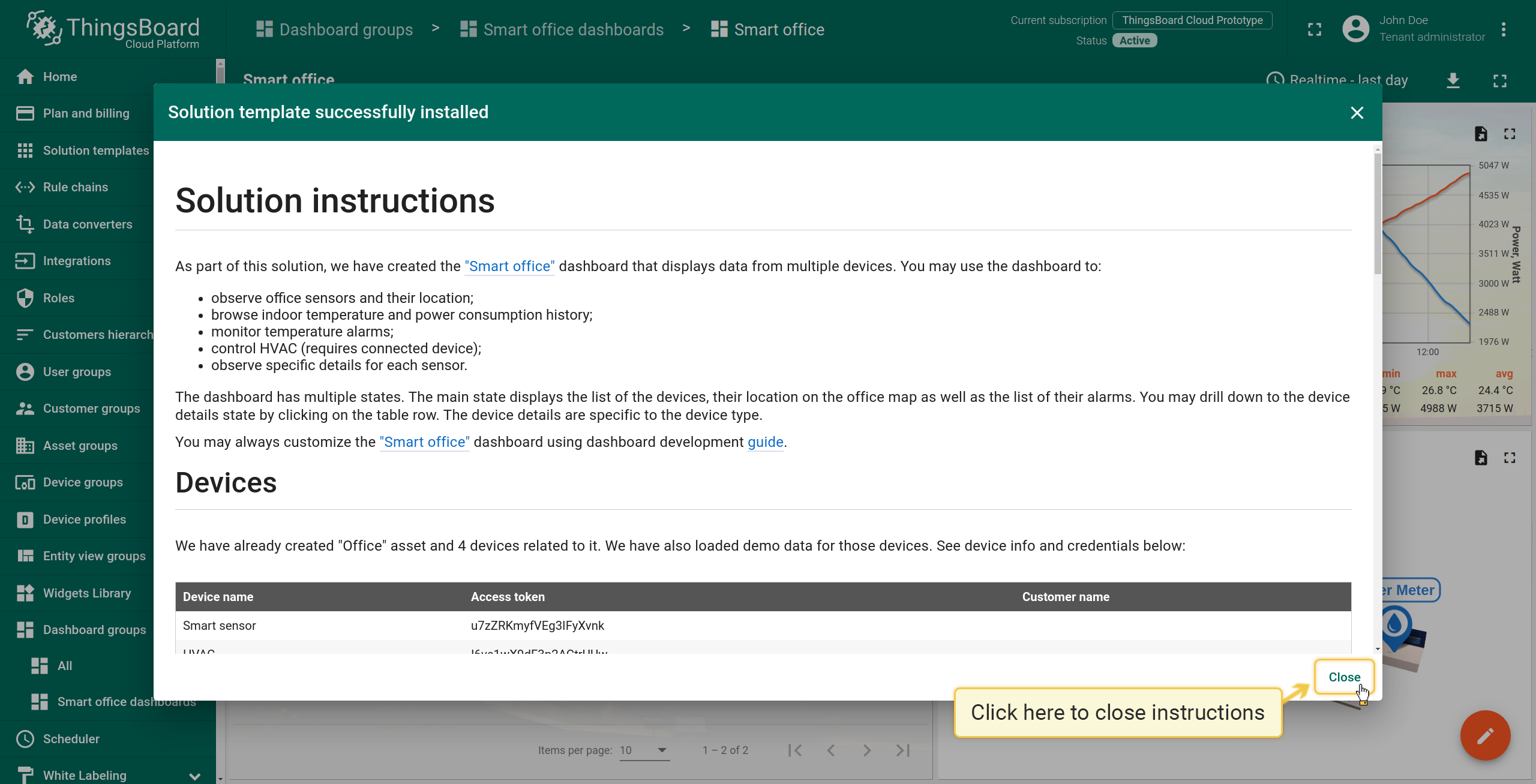Click Device name column header
Image resolution: width=1536 pixels, height=784 pixels.
point(218,597)
